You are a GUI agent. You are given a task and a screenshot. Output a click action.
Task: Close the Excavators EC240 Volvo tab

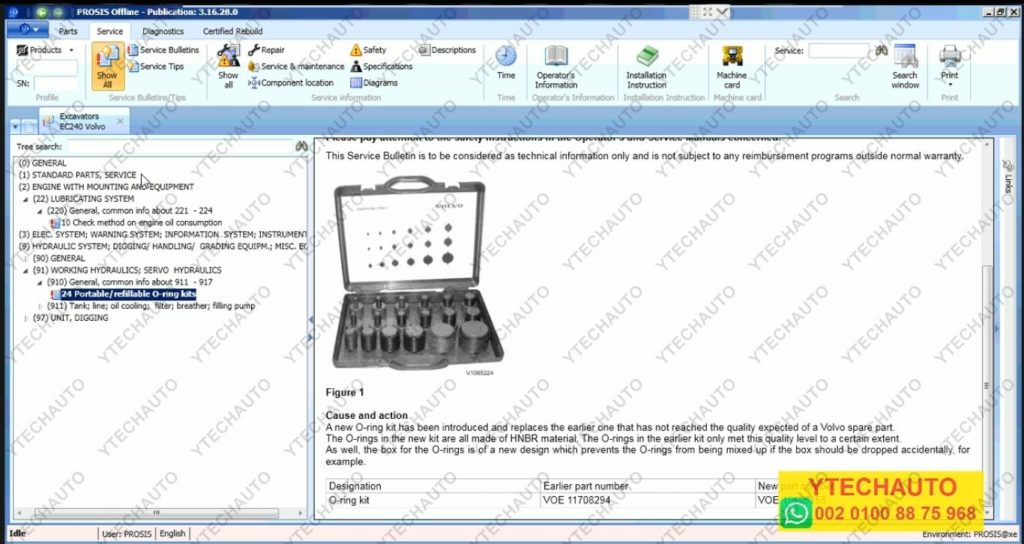pyautogui.click(x=120, y=121)
